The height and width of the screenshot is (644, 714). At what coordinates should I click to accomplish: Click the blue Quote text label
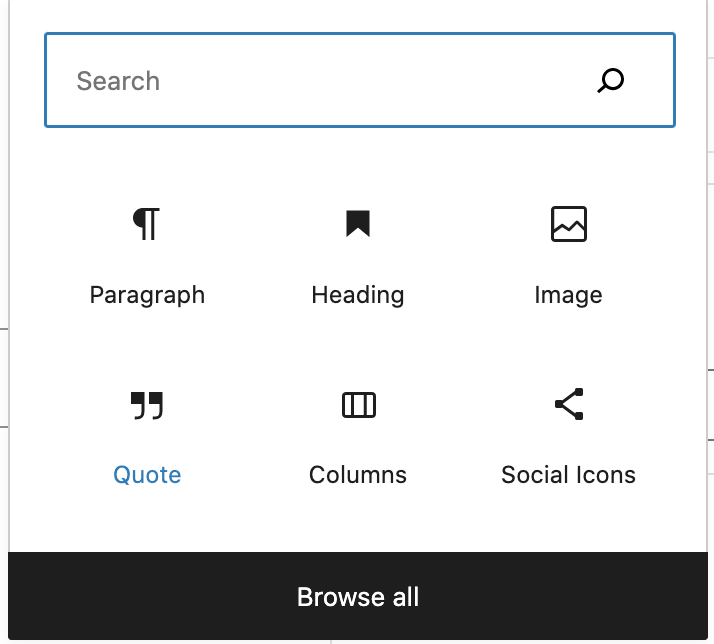147,475
